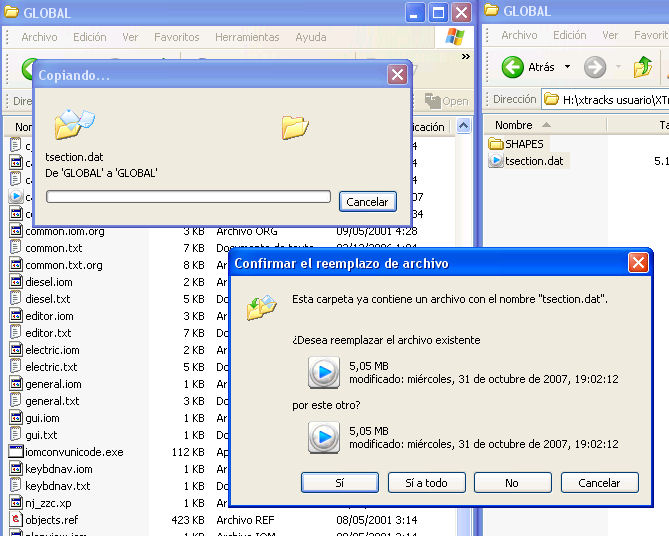Cancel the Copiando copy operation
The height and width of the screenshot is (536, 669).
[367, 202]
